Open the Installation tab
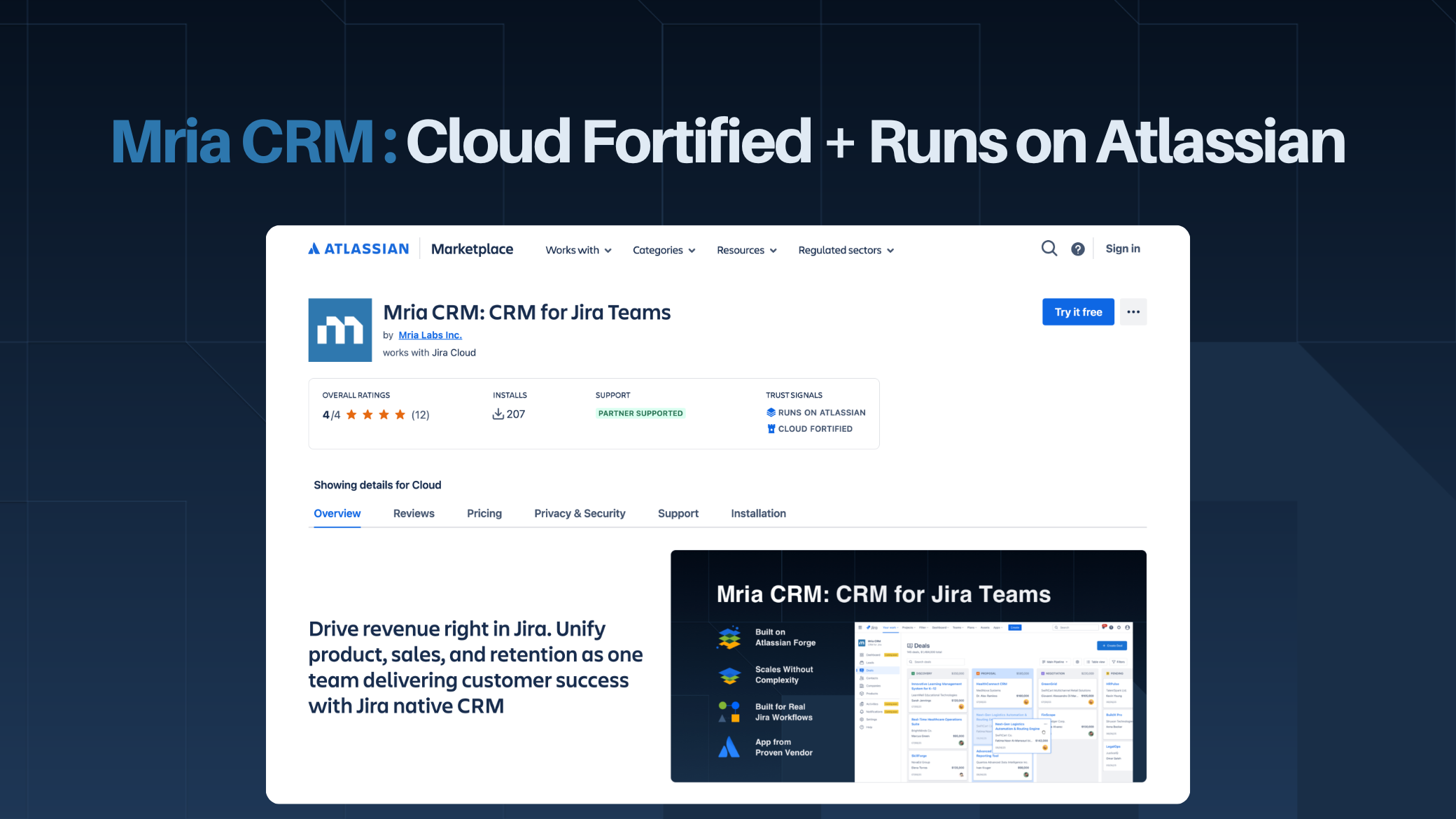Image resolution: width=1456 pixels, height=819 pixels. pos(758,514)
